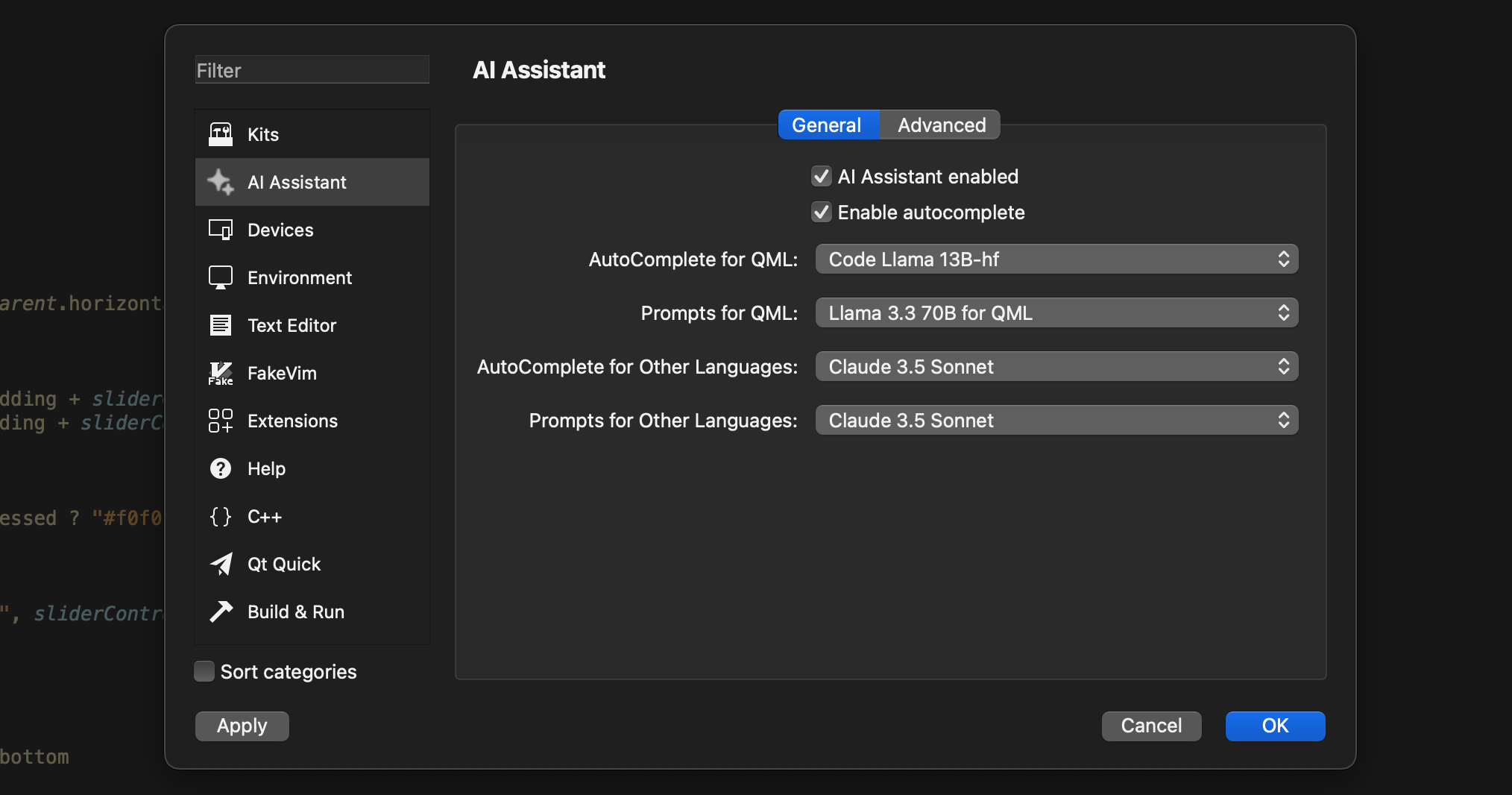The width and height of the screenshot is (1512, 795).
Task: Enable Sort categories
Action: pyautogui.click(x=204, y=671)
